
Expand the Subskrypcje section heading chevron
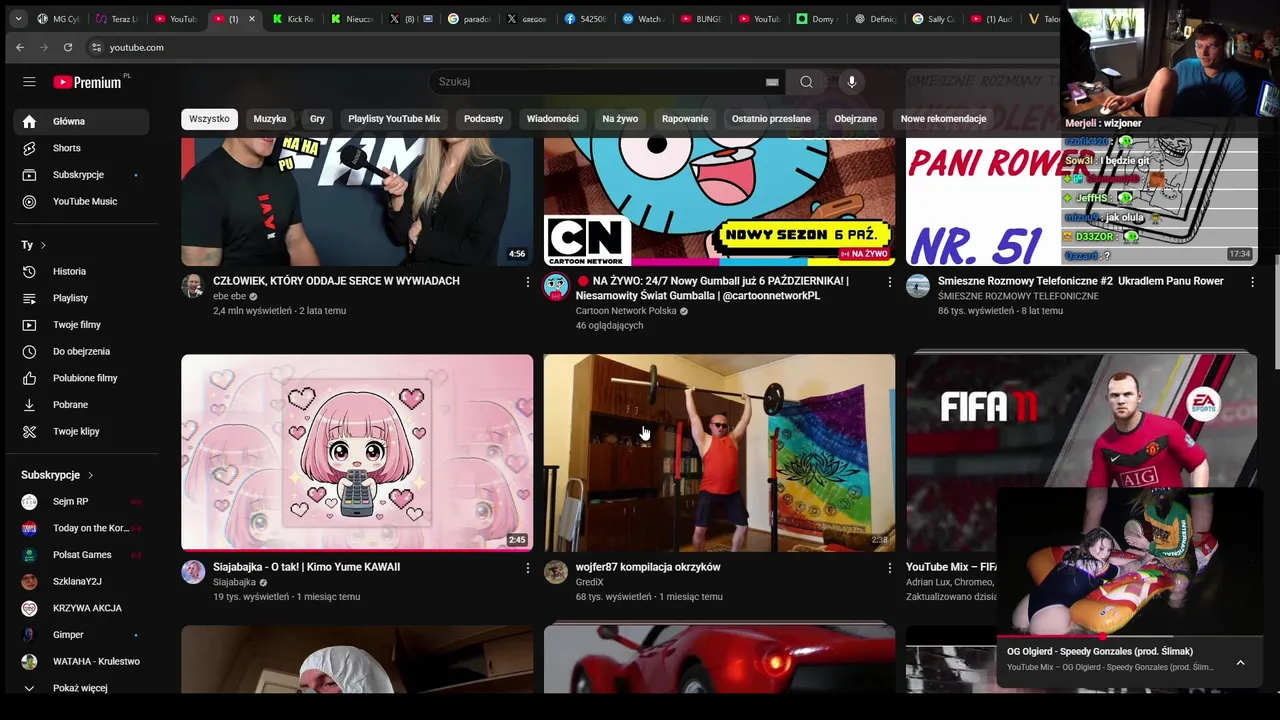[x=90, y=475]
